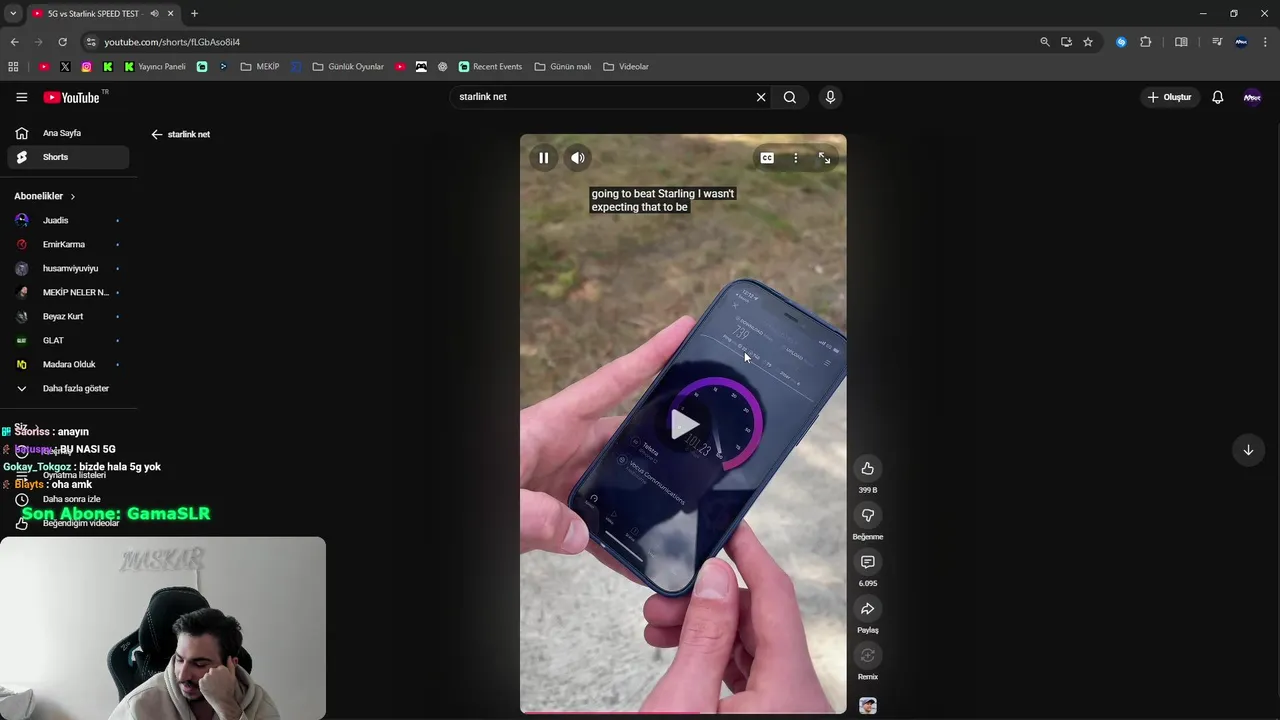Open the browser Extensions puzzle icon
The width and height of the screenshot is (1280, 720).
tap(1146, 42)
